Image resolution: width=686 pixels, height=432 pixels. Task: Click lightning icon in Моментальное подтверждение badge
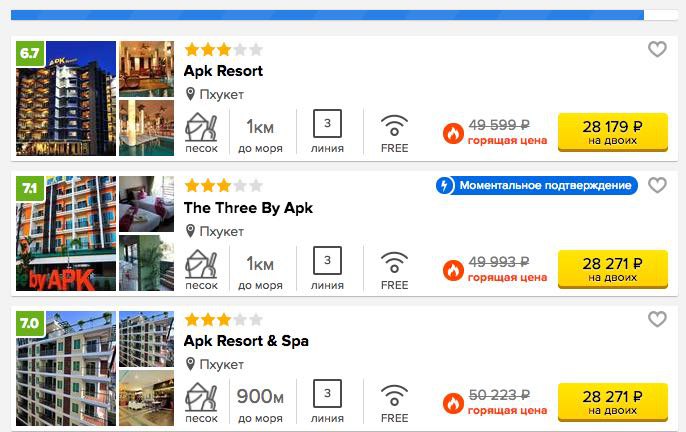[x=444, y=186]
